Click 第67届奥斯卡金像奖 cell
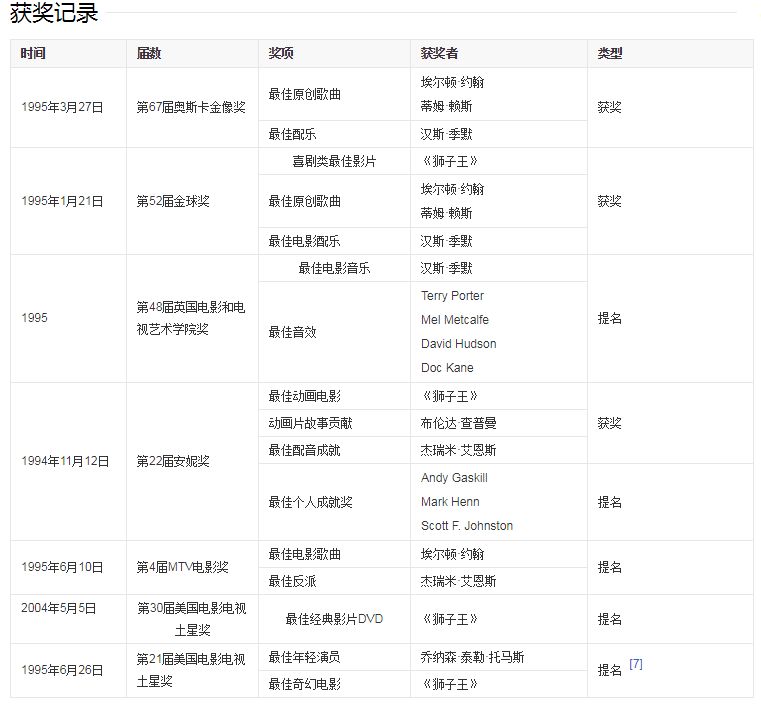761x704 pixels. coord(191,107)
